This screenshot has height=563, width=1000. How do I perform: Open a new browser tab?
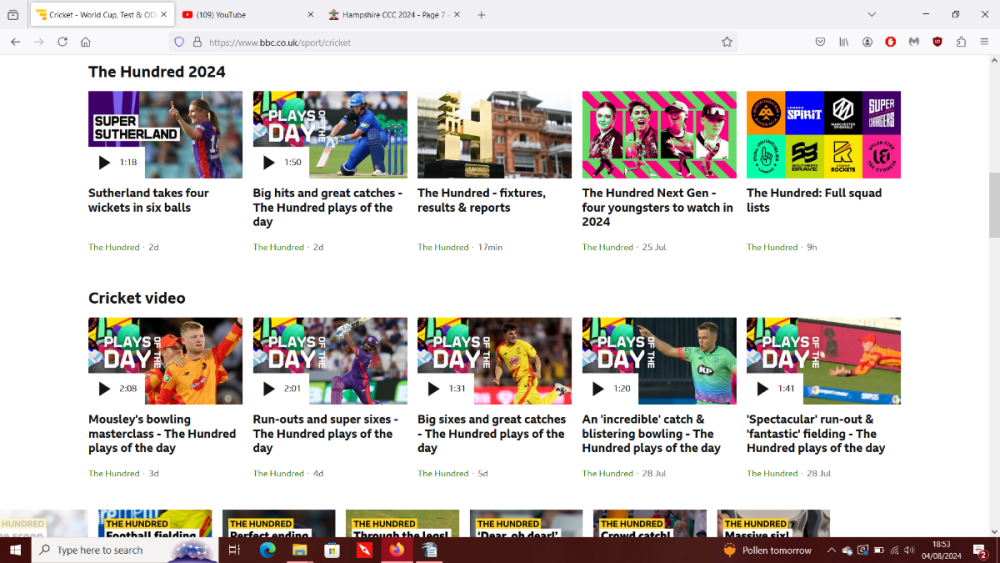point(481,15)
